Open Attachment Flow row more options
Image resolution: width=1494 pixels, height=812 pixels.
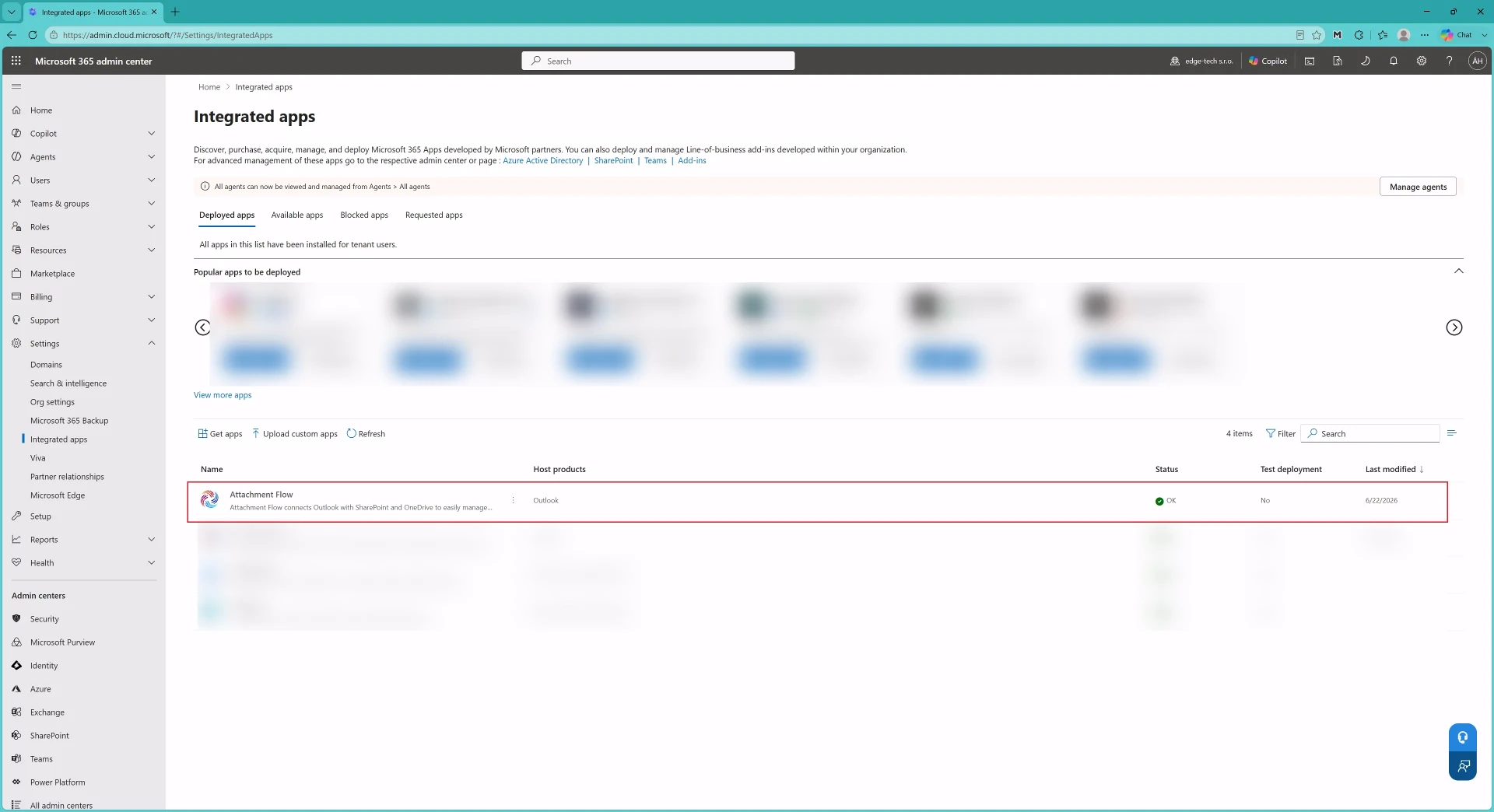point(513,500)
